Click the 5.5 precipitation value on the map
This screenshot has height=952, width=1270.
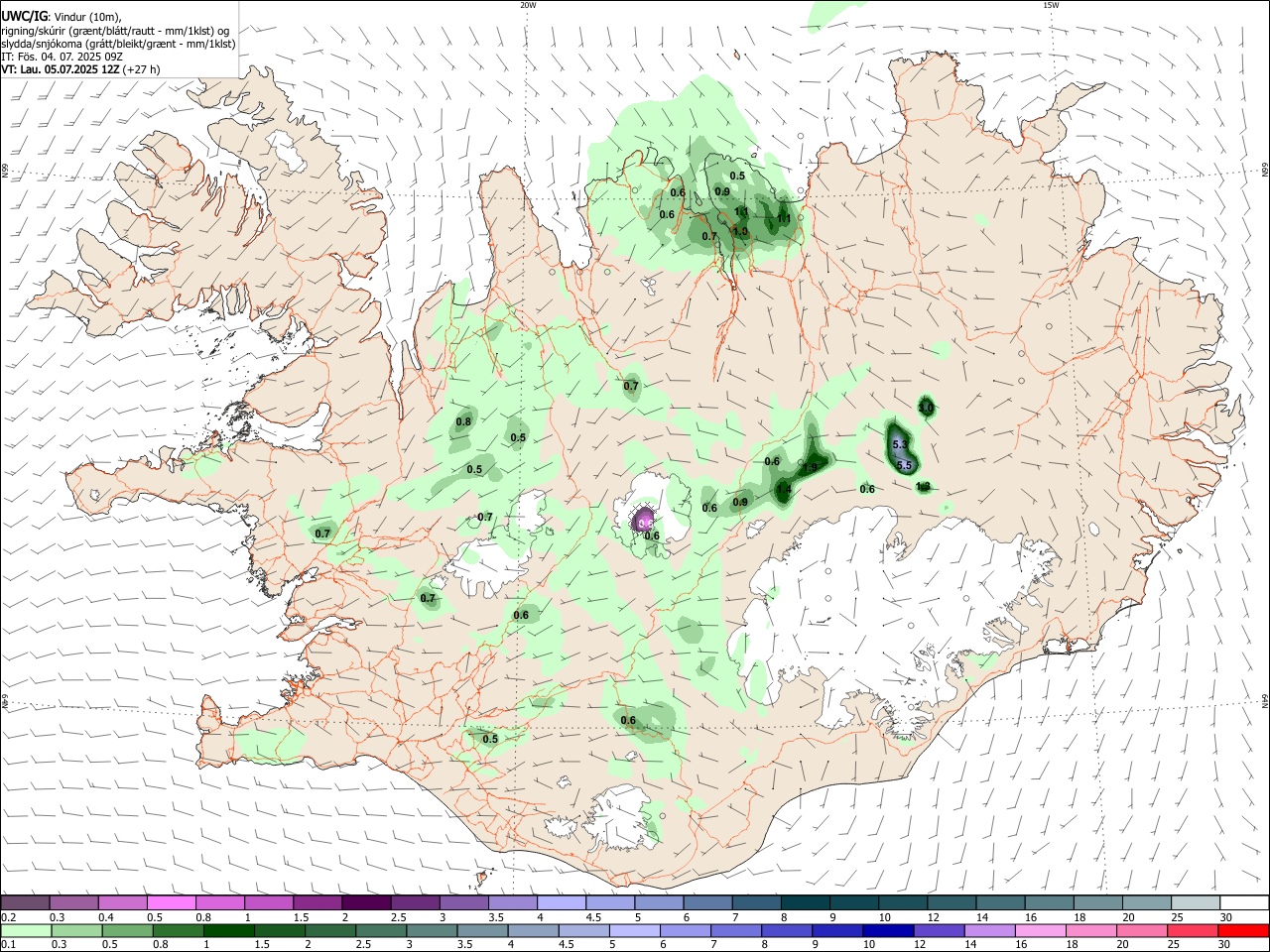[904, 465]
